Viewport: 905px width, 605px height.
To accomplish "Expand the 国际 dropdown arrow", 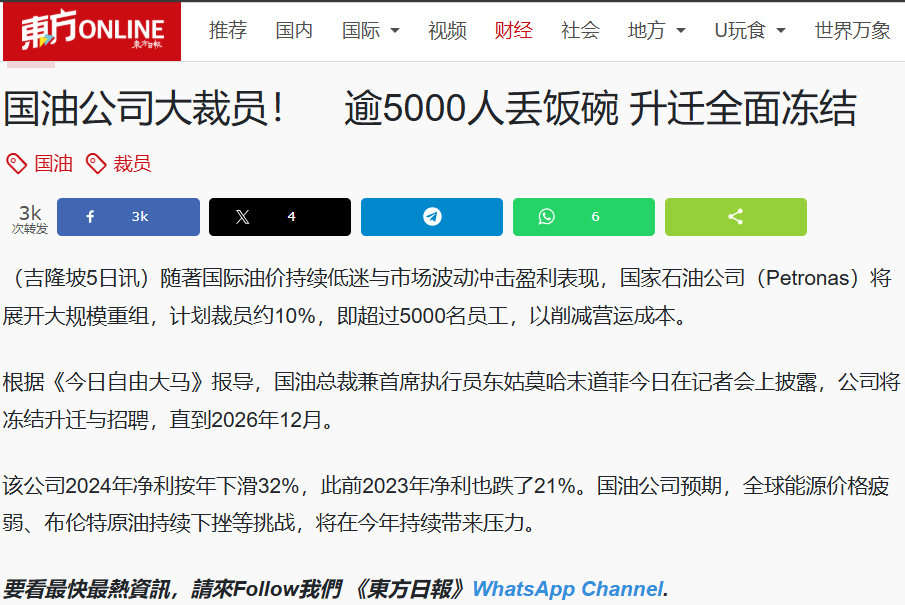I will (395, 31).
